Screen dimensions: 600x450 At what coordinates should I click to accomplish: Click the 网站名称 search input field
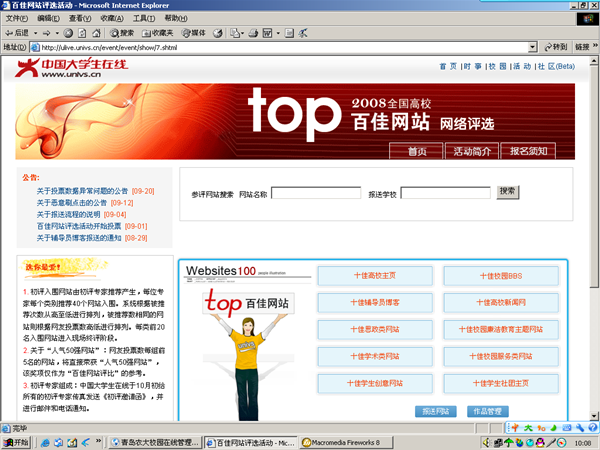[x=316, y=193]
